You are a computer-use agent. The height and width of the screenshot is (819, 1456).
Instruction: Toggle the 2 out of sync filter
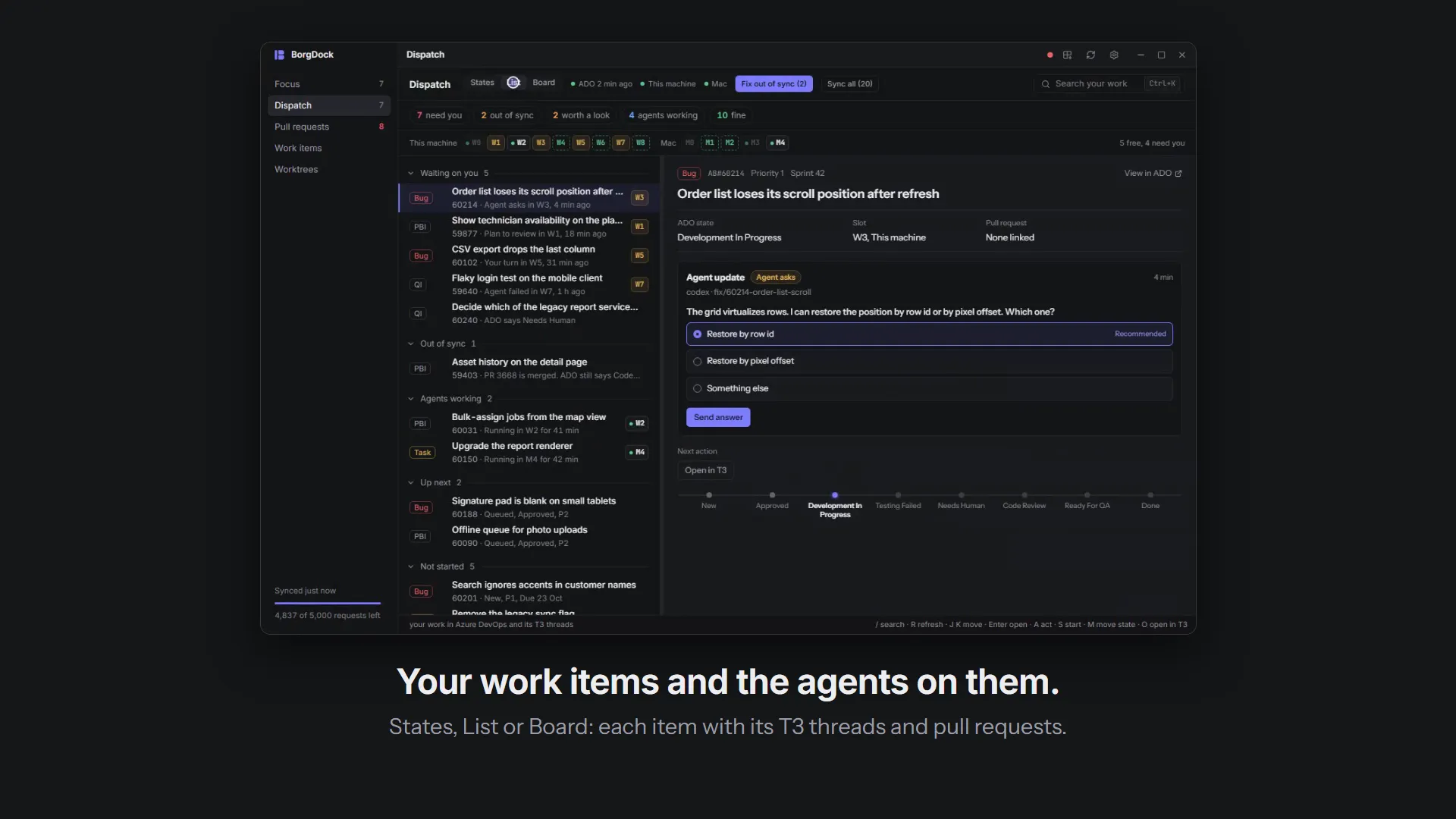pos(507,115)
